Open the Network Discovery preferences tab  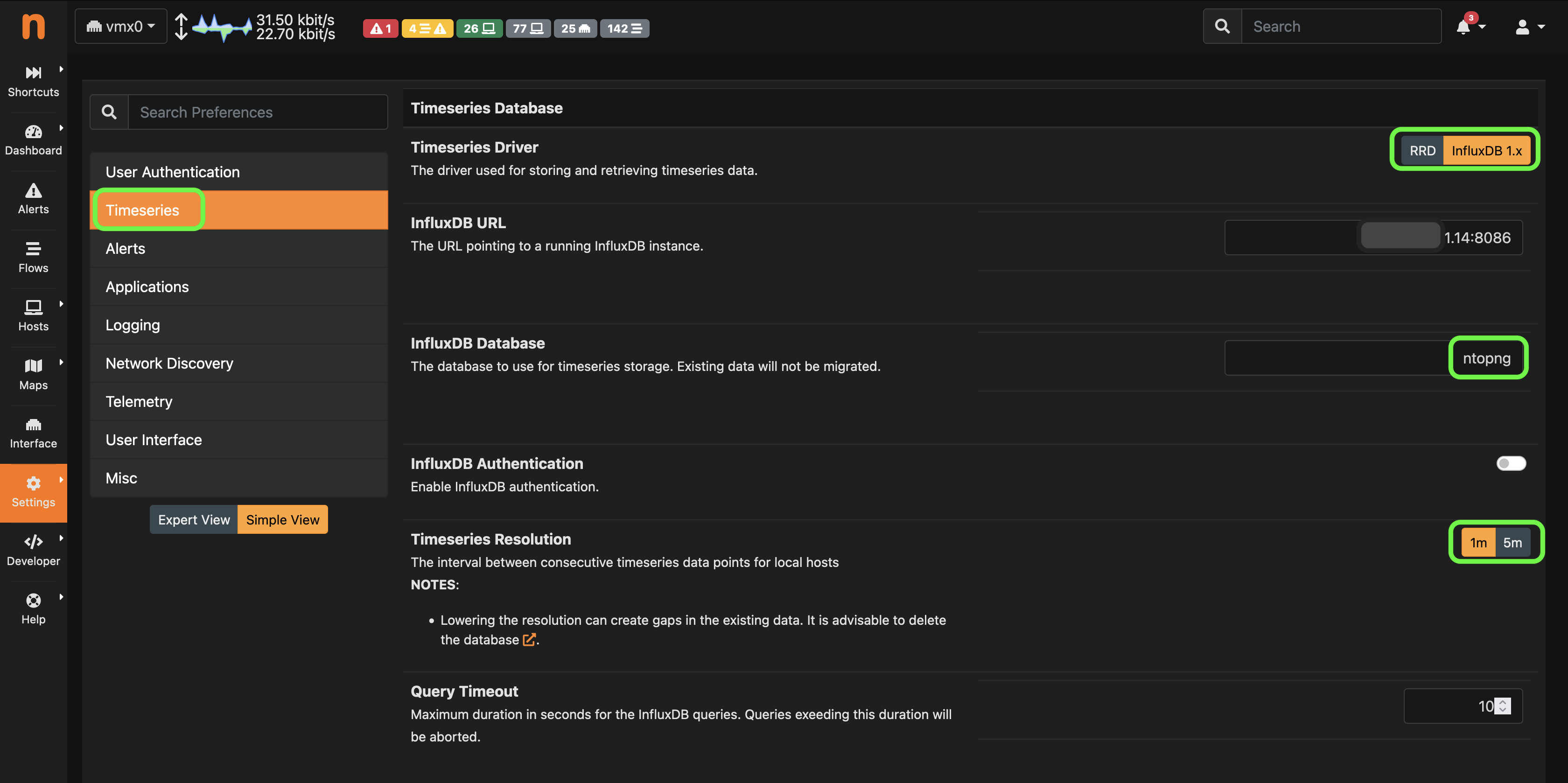click(238, 364)
